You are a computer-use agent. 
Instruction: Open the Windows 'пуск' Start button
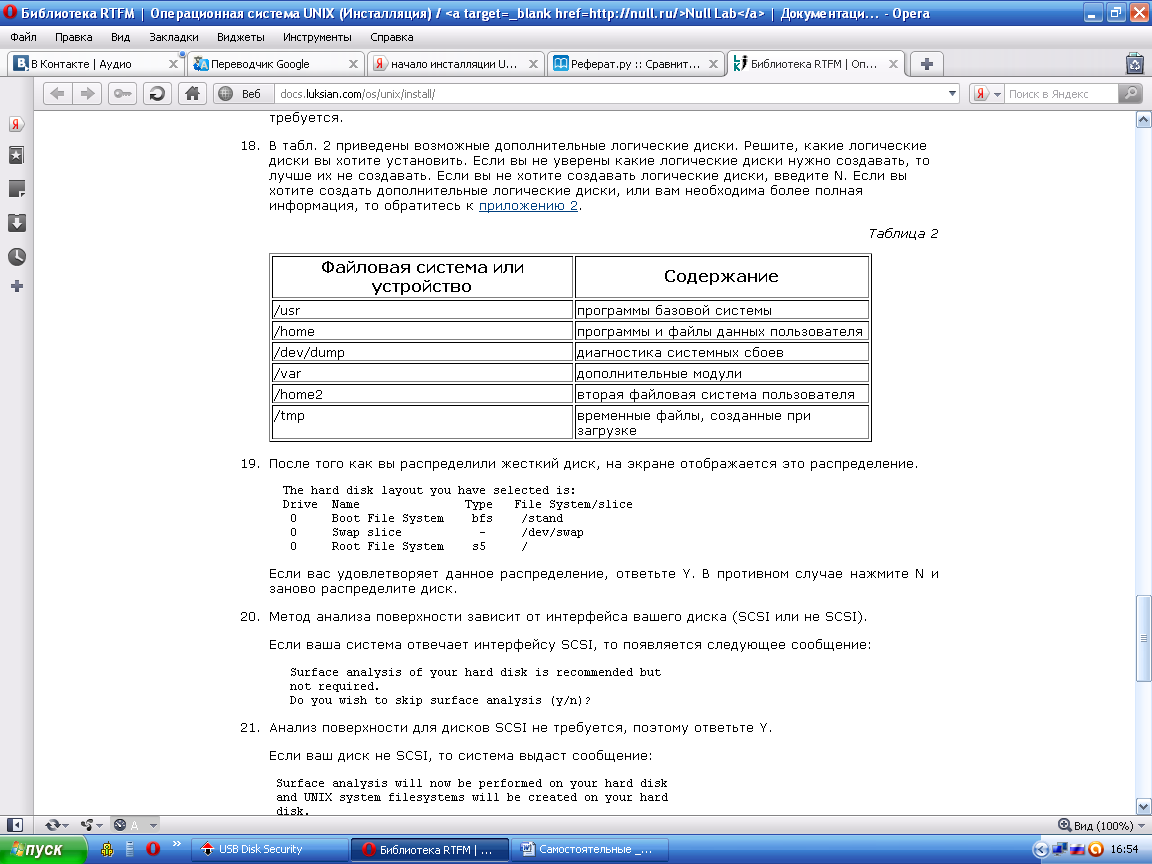click(43, 849)
